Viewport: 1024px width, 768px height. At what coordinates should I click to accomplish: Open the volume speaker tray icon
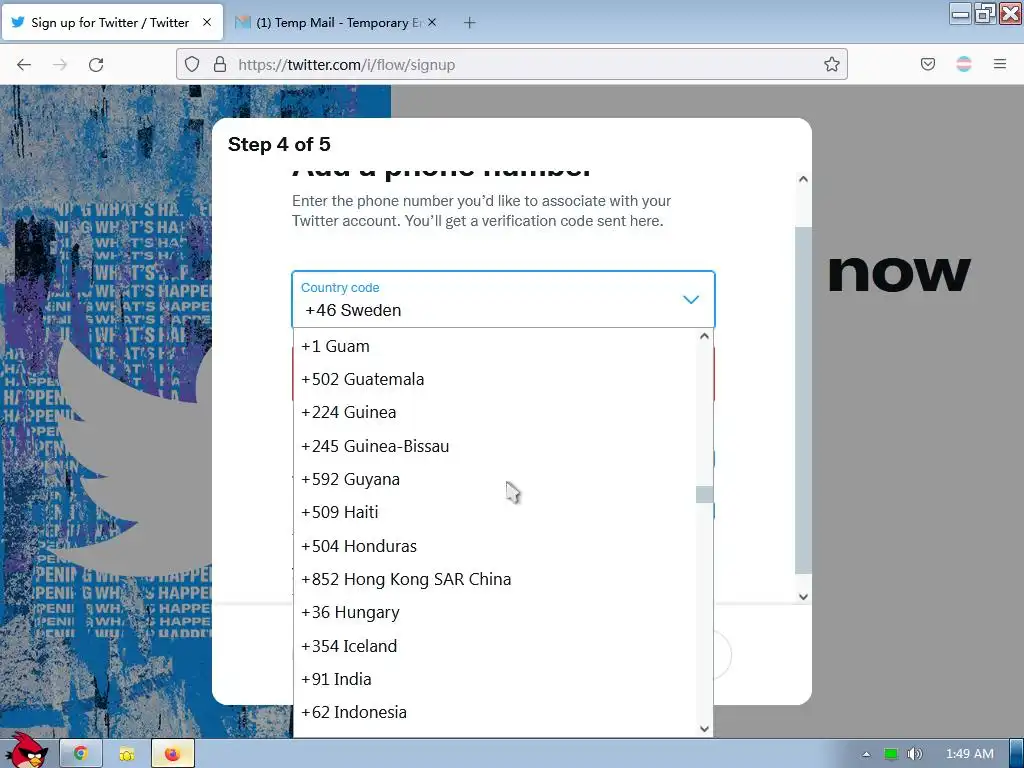pyautogui.click(x=915, y=754)
